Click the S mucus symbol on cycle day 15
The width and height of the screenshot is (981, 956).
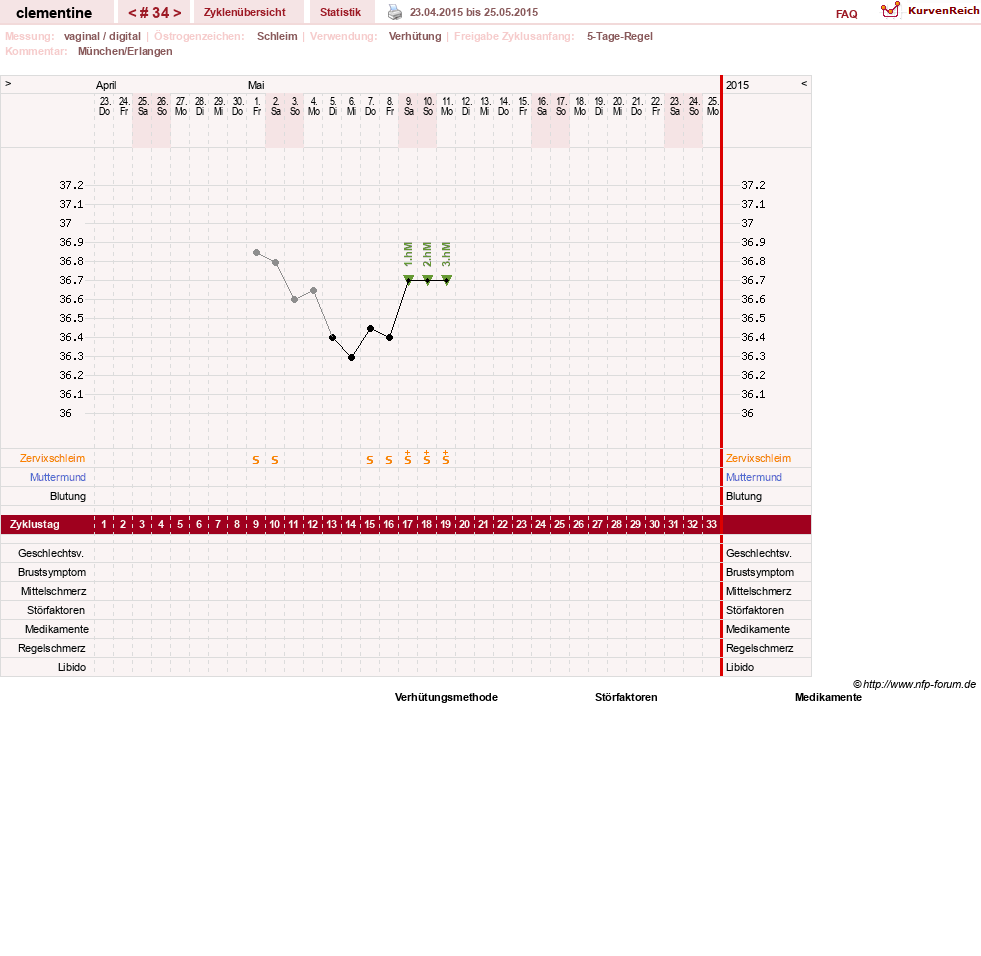tap(370, 460)
